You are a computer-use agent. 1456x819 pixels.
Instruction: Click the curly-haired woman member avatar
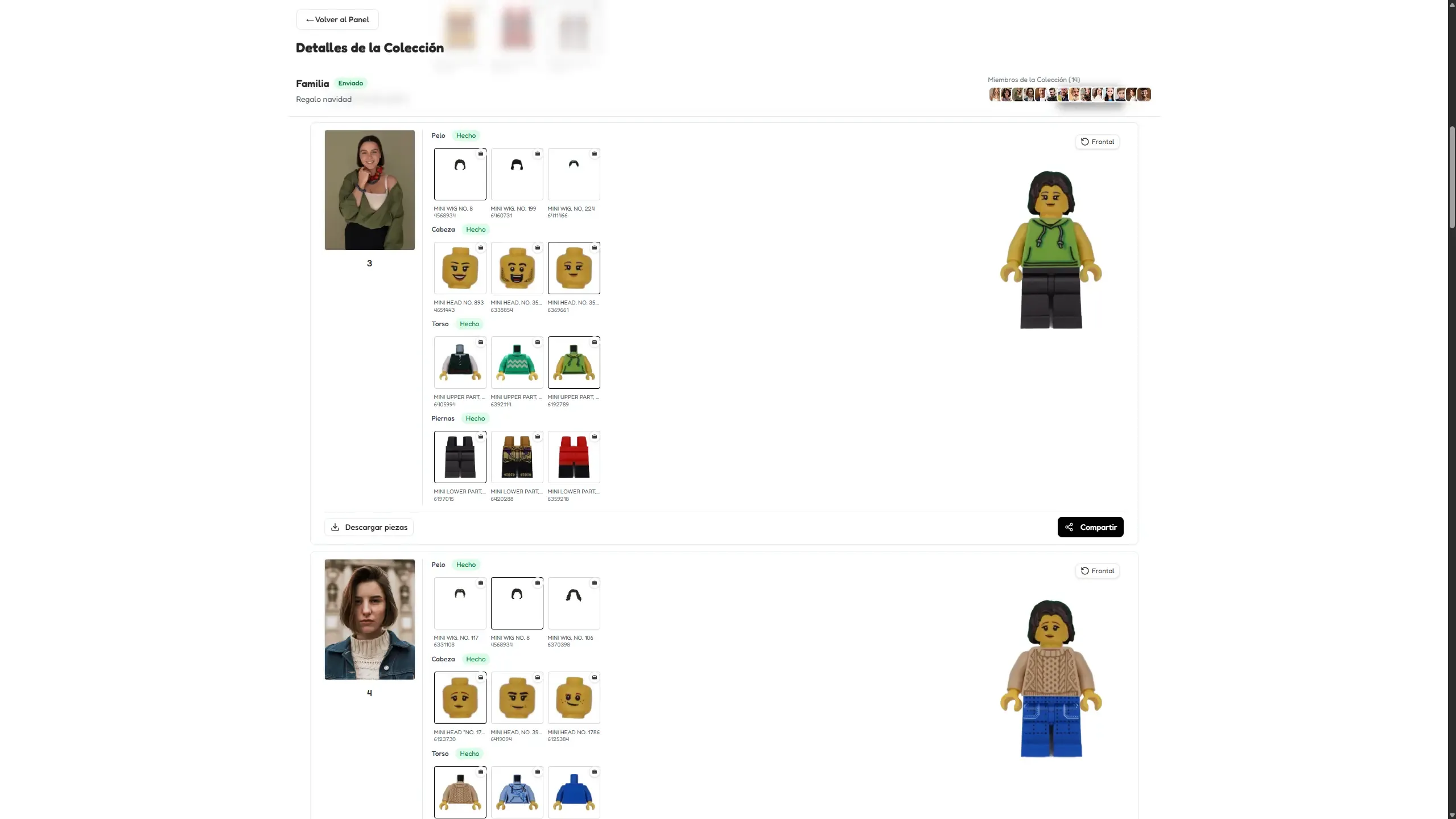(1006, 94)
